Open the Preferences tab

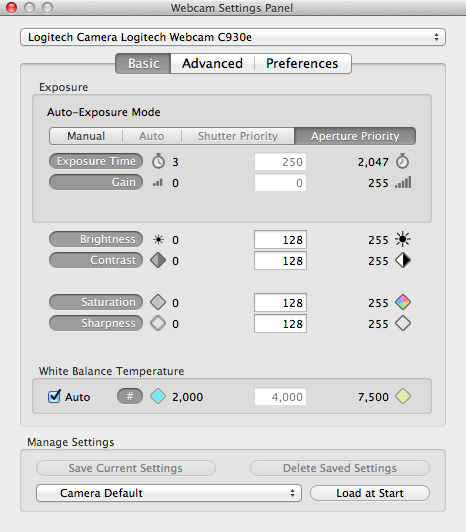pos(302,63)
